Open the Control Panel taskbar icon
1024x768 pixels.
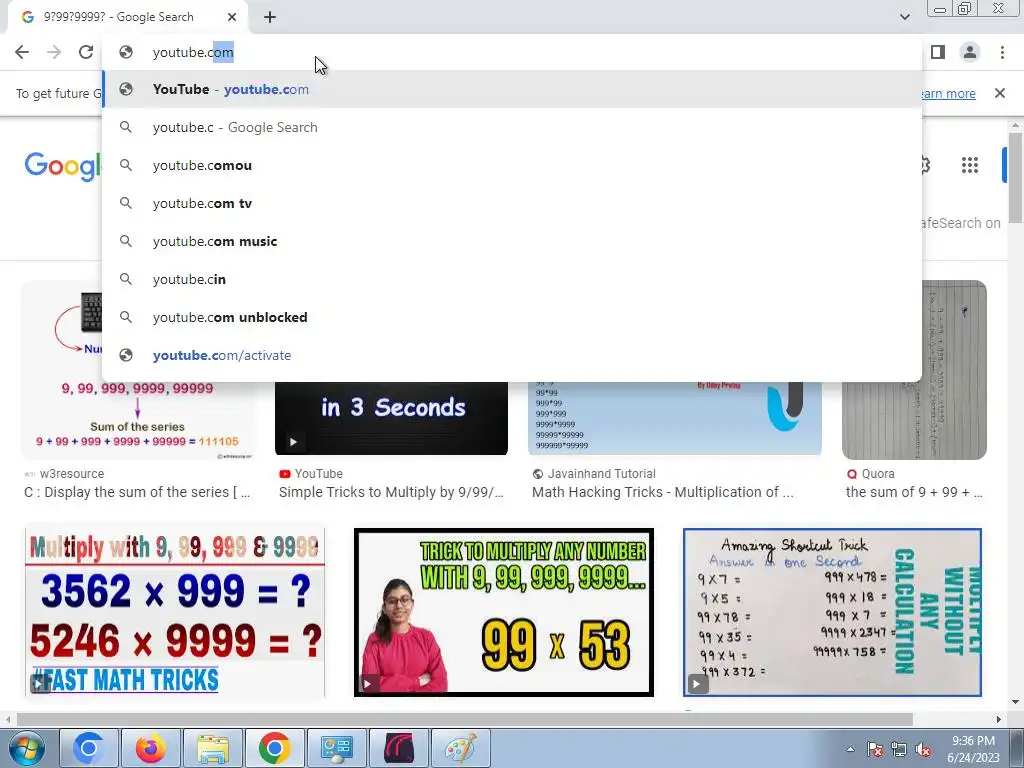click(336, 748)
